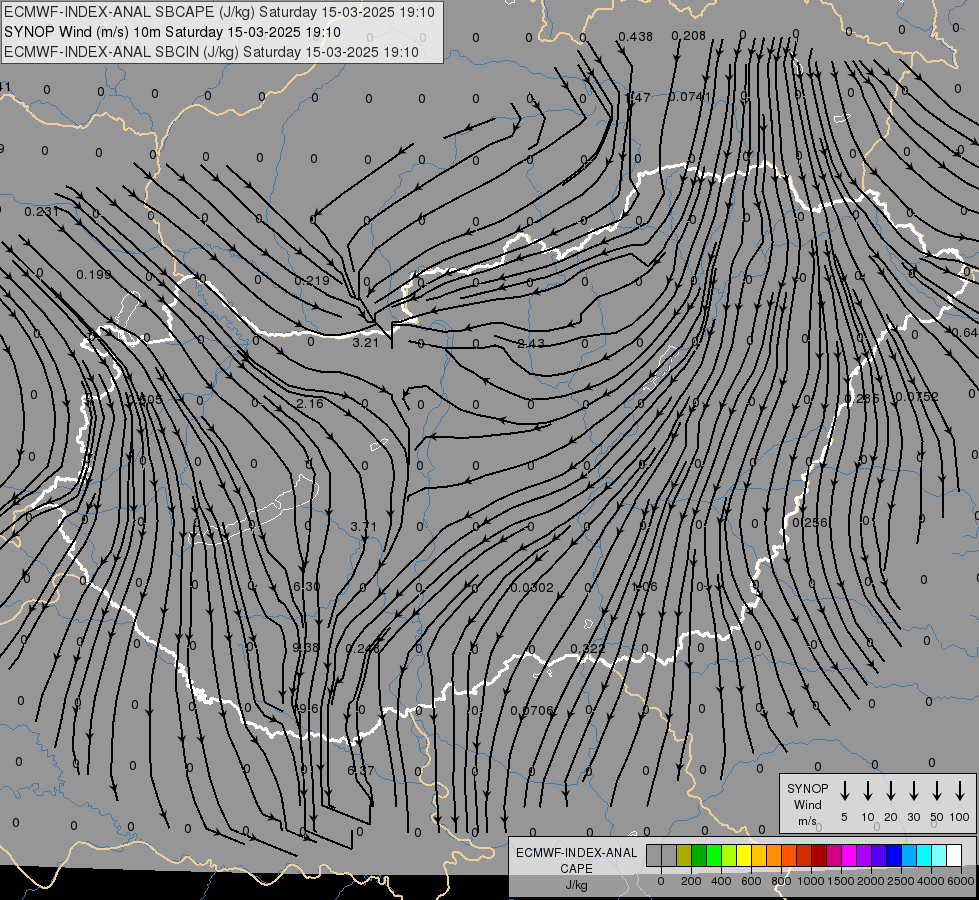Click the 0.219 value on the map
This screenshot has width=979, height=900.
[x=312, y=280]
